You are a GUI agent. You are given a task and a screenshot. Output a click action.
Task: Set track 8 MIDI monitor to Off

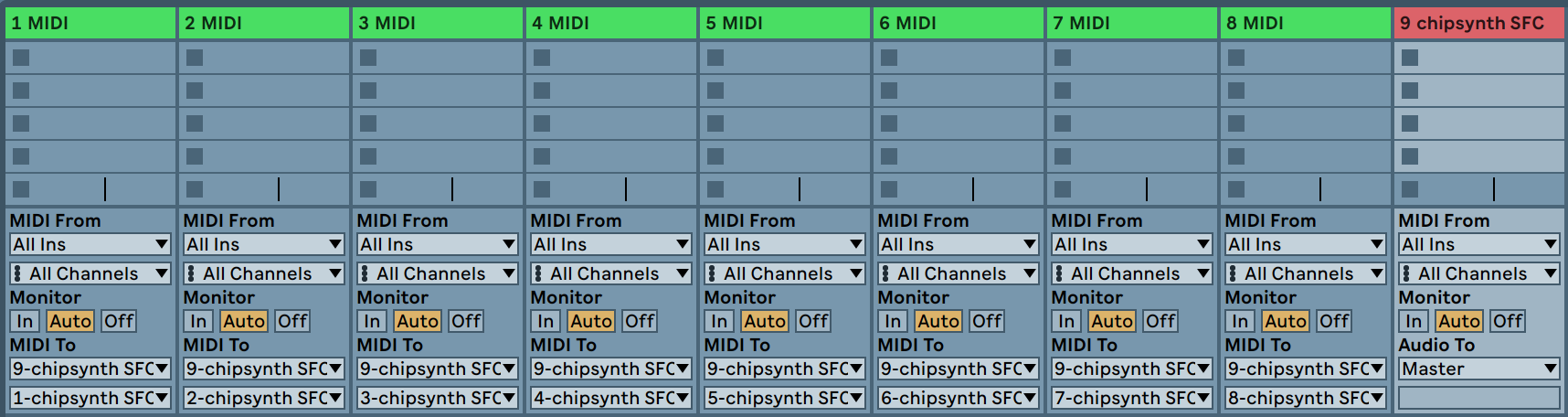1333,321
